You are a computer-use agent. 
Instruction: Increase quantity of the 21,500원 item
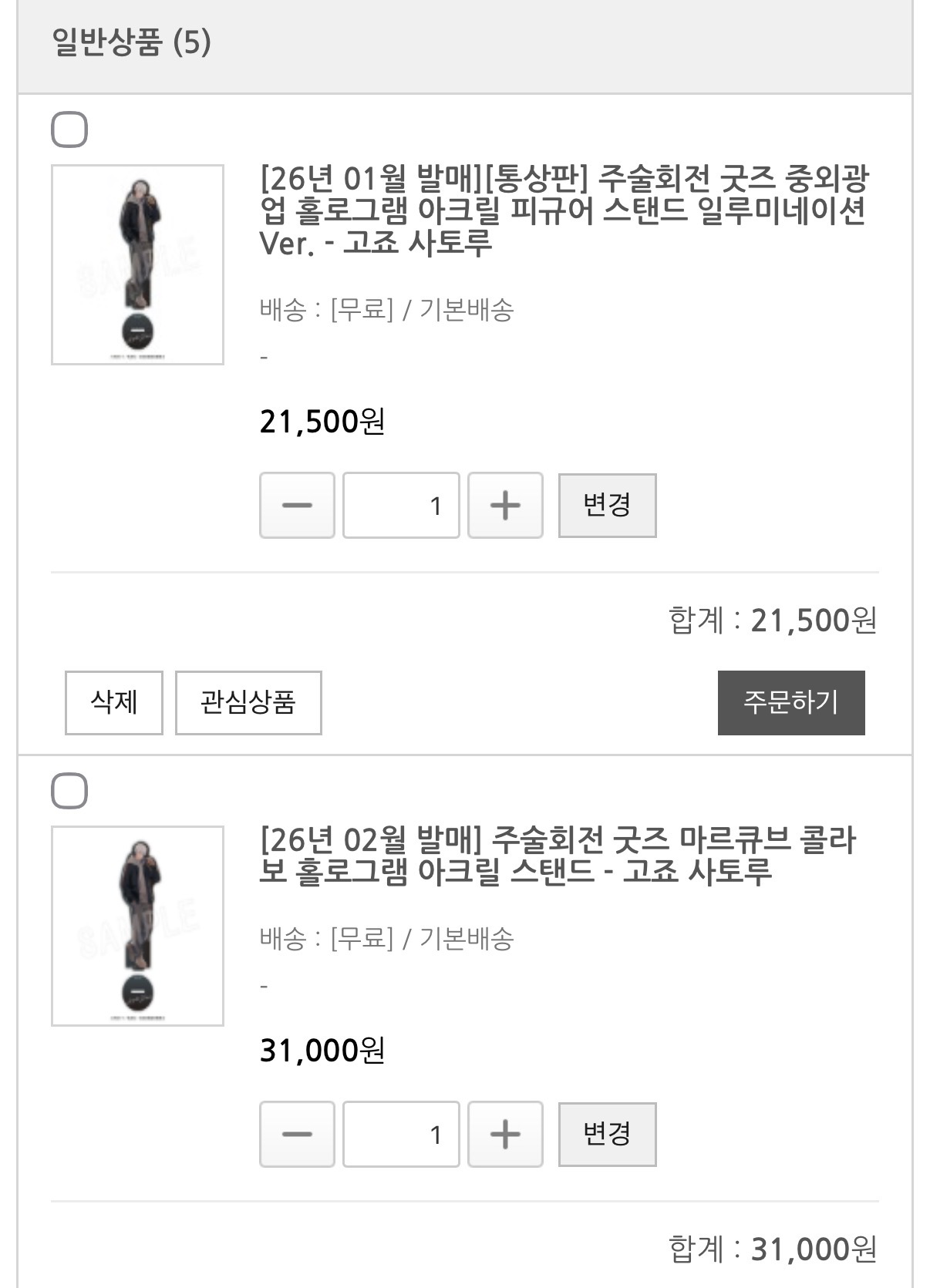coord(505,506)
